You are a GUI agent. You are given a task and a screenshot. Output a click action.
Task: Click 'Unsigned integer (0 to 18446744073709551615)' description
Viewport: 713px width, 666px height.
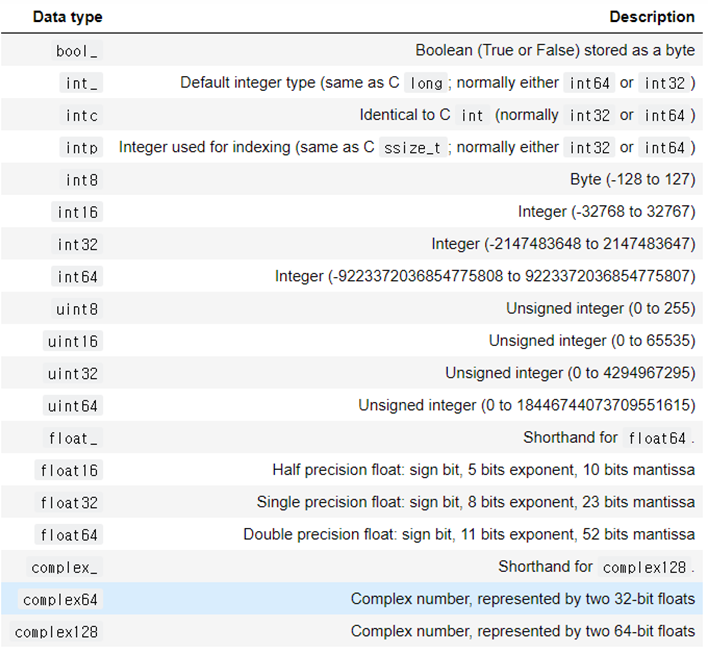[527, 406]
